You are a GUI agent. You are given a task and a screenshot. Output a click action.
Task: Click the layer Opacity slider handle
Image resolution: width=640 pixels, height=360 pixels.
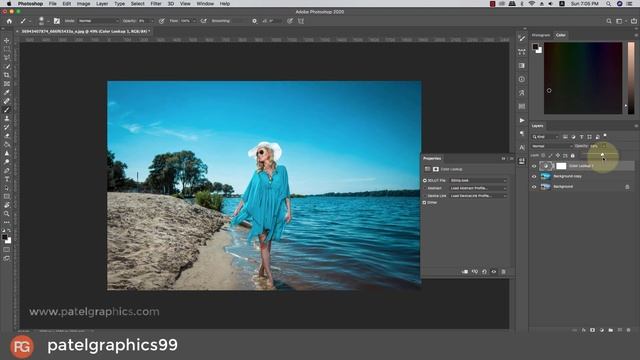602,154
